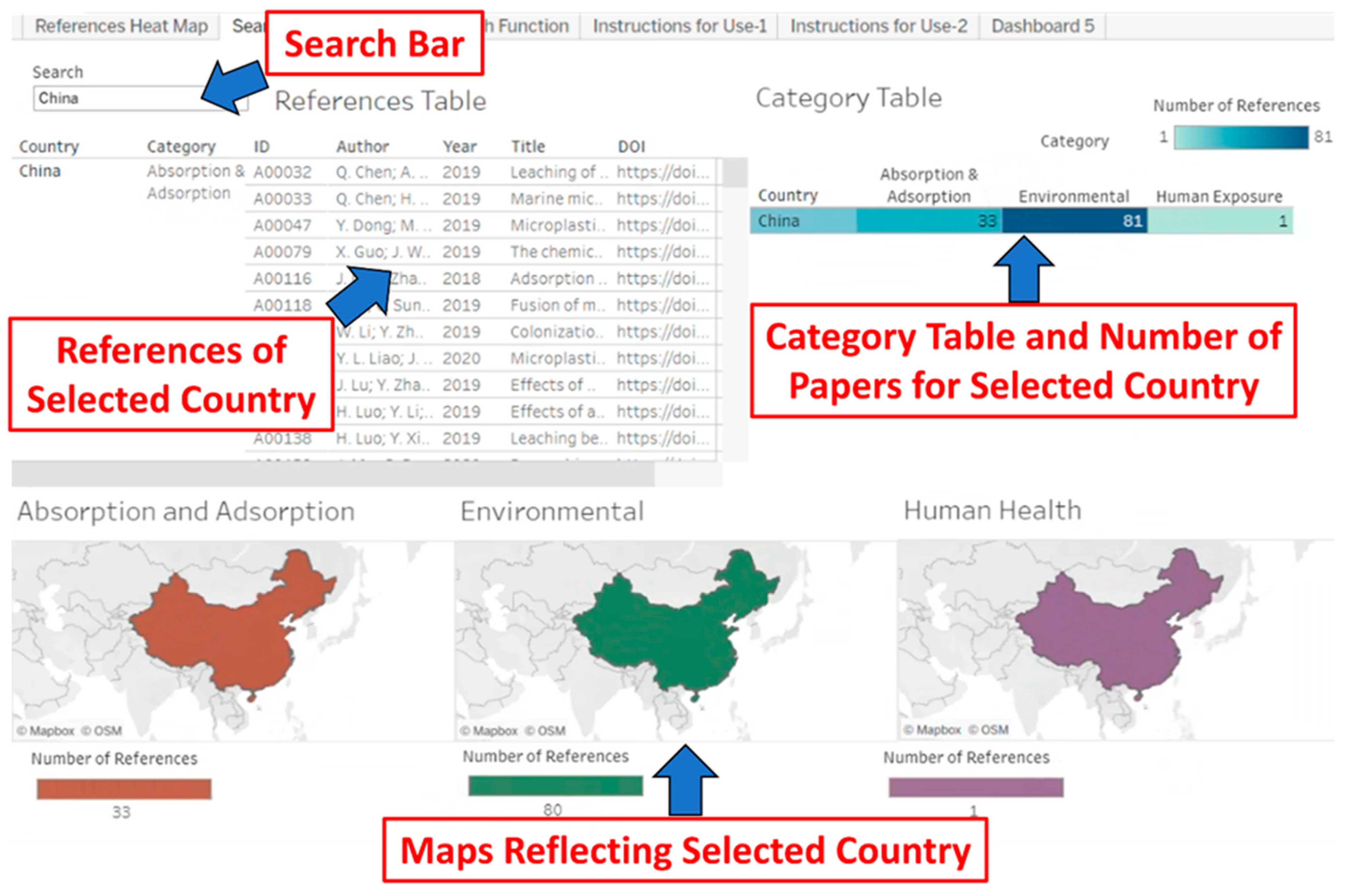Click the Search field containing China

click(x=114, y=98)
